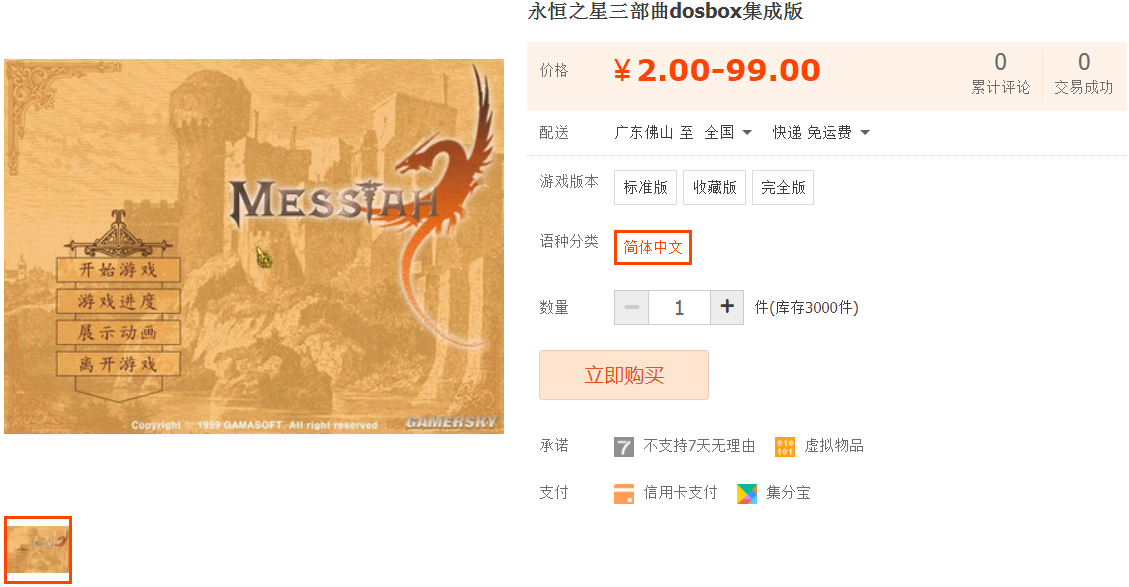Select the Messiah product thumbnail
This screenshot has width=1129, height=587.
click(x=38, y=550)
